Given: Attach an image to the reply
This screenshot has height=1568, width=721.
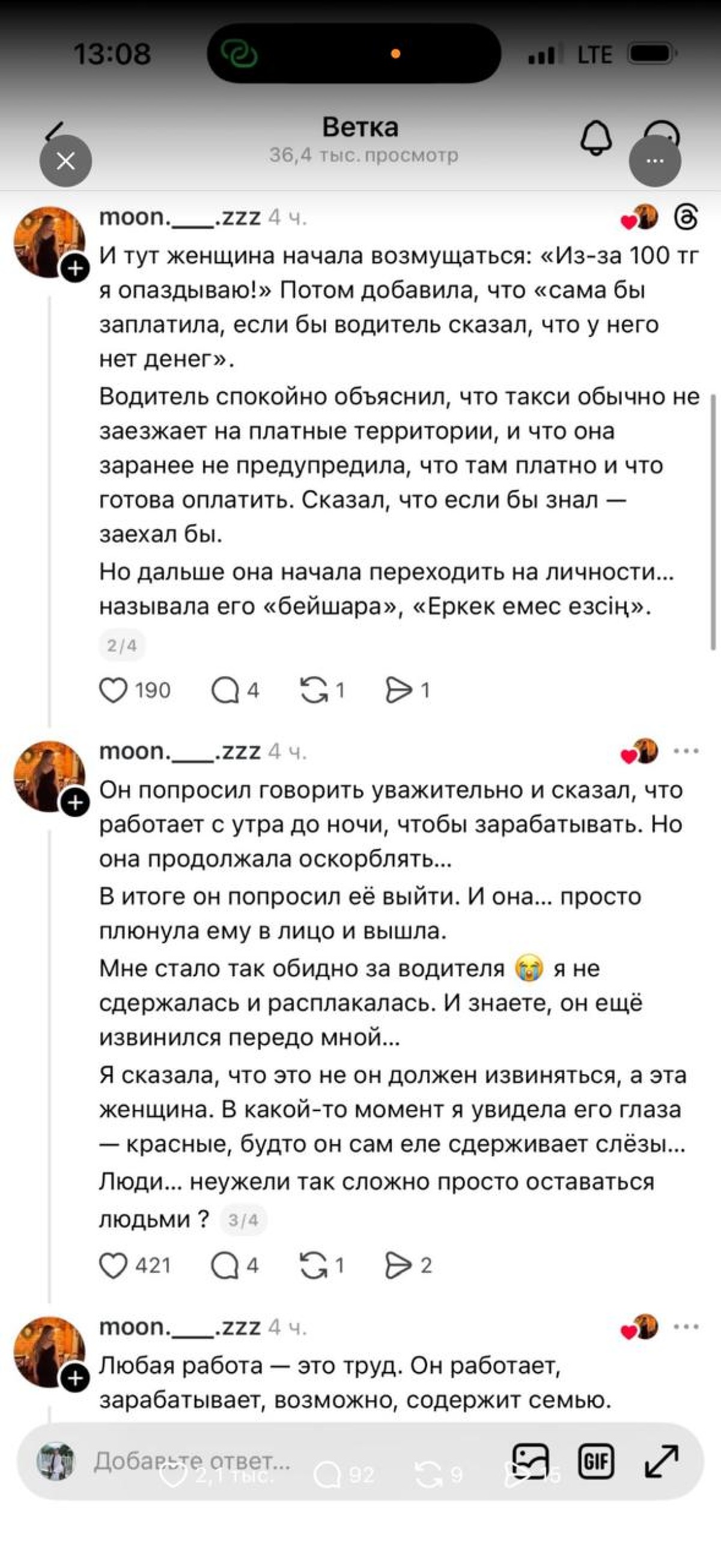Looking at the screenshot, I should 531,1461.
